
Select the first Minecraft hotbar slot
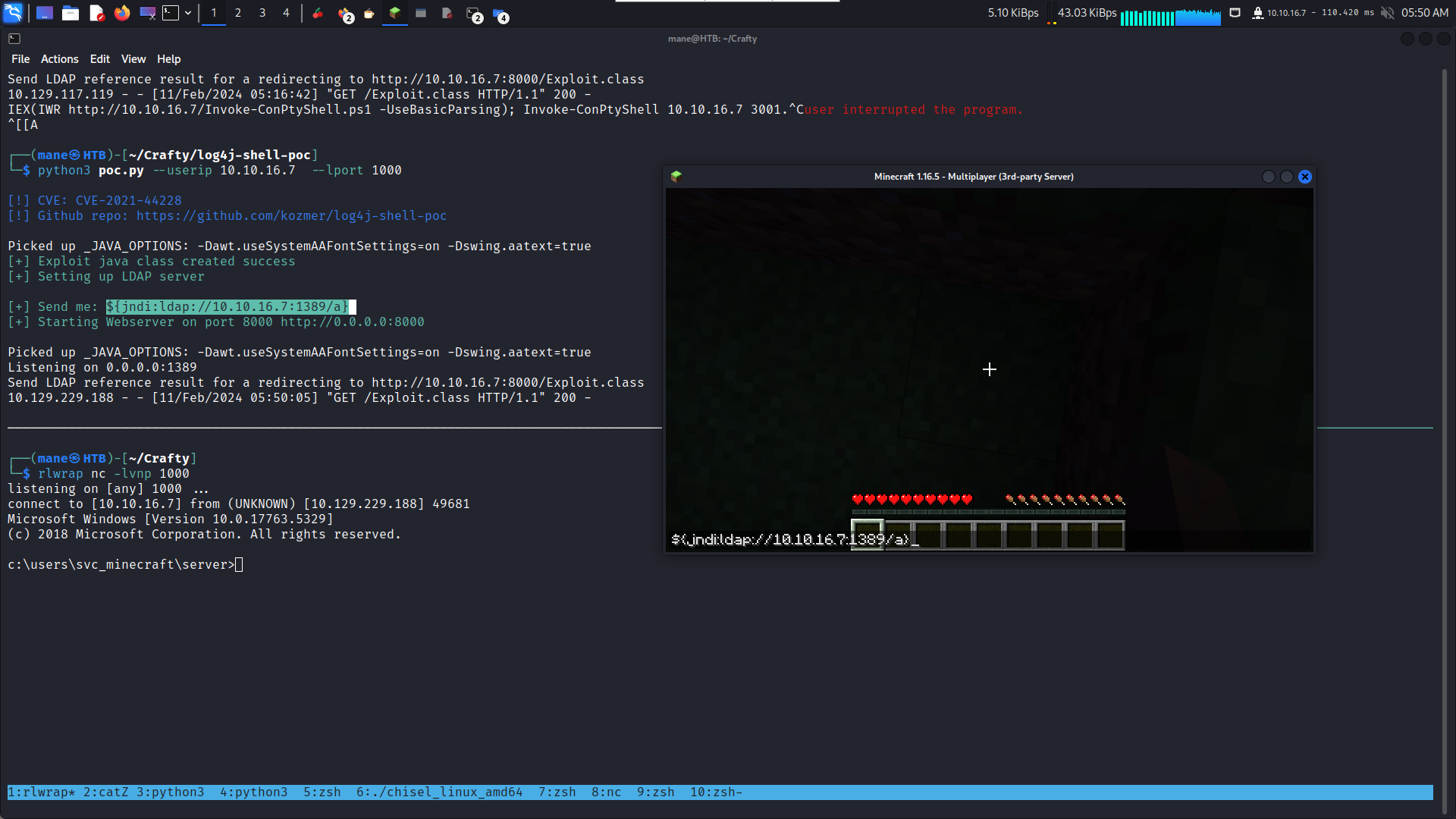(x=868, y=535)
